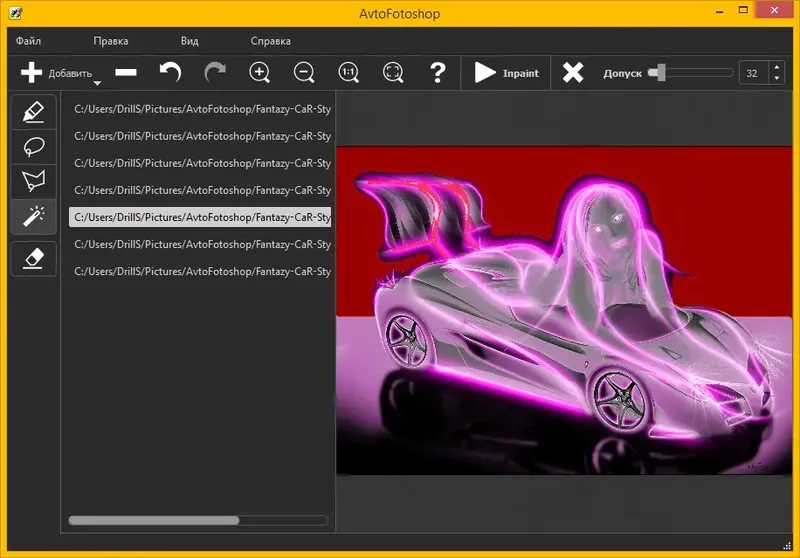Zoom in on the image

pos(260,72)
